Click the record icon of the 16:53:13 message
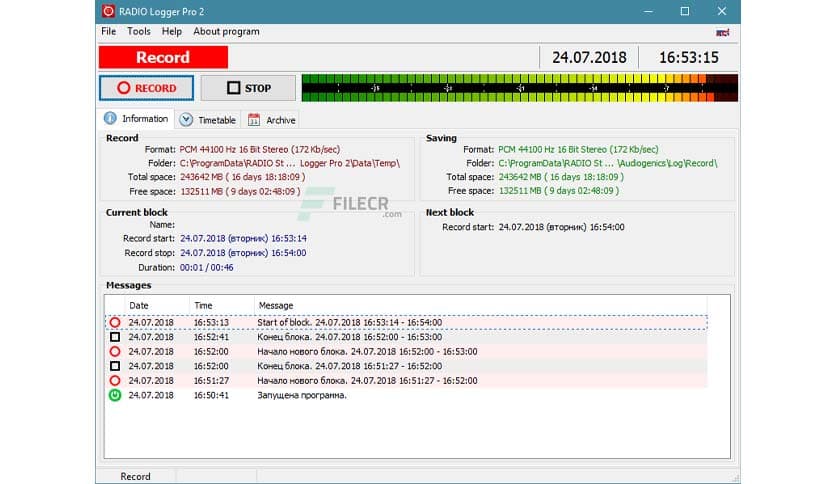This screenshot has height=484, width=836. [x=115, y=322]
